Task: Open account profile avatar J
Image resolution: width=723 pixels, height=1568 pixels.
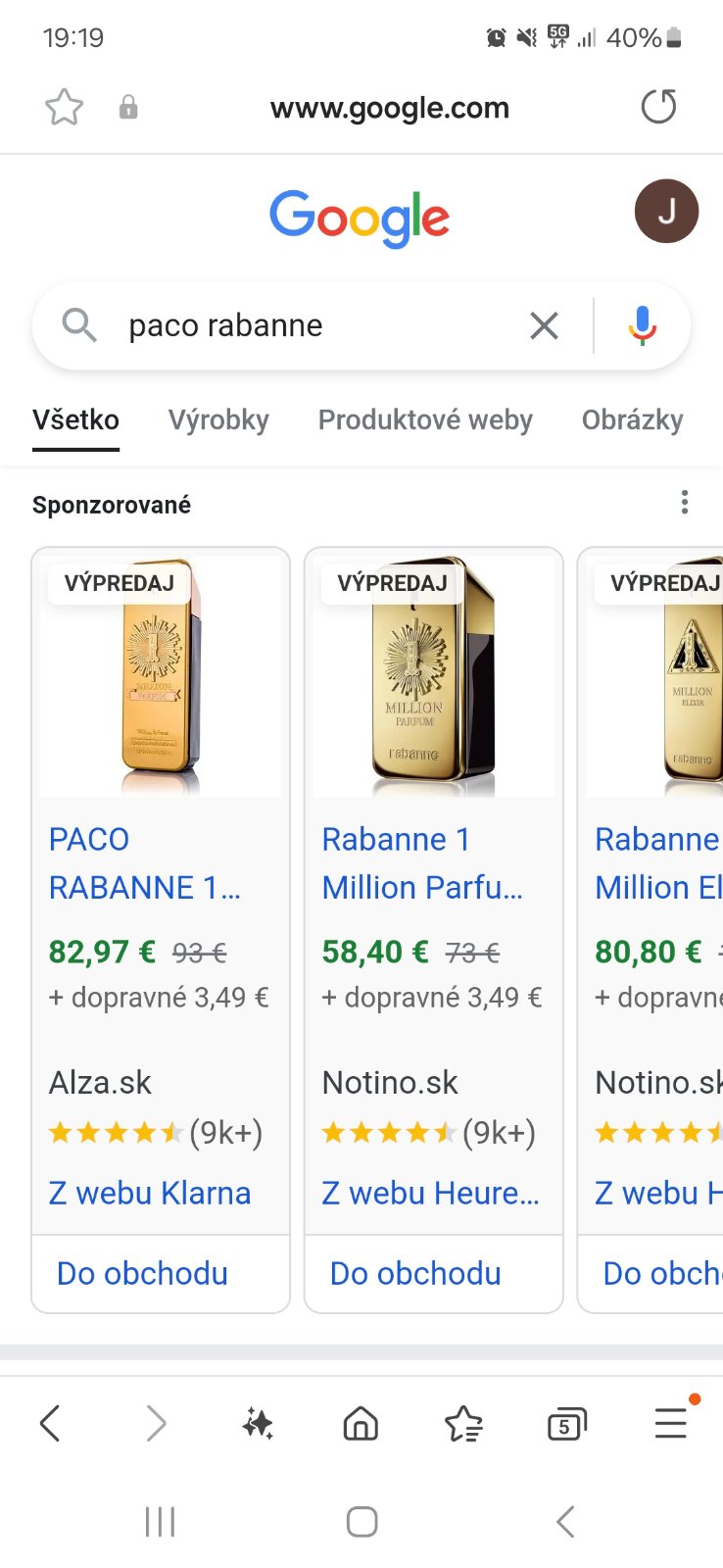Action: [666, 212]
